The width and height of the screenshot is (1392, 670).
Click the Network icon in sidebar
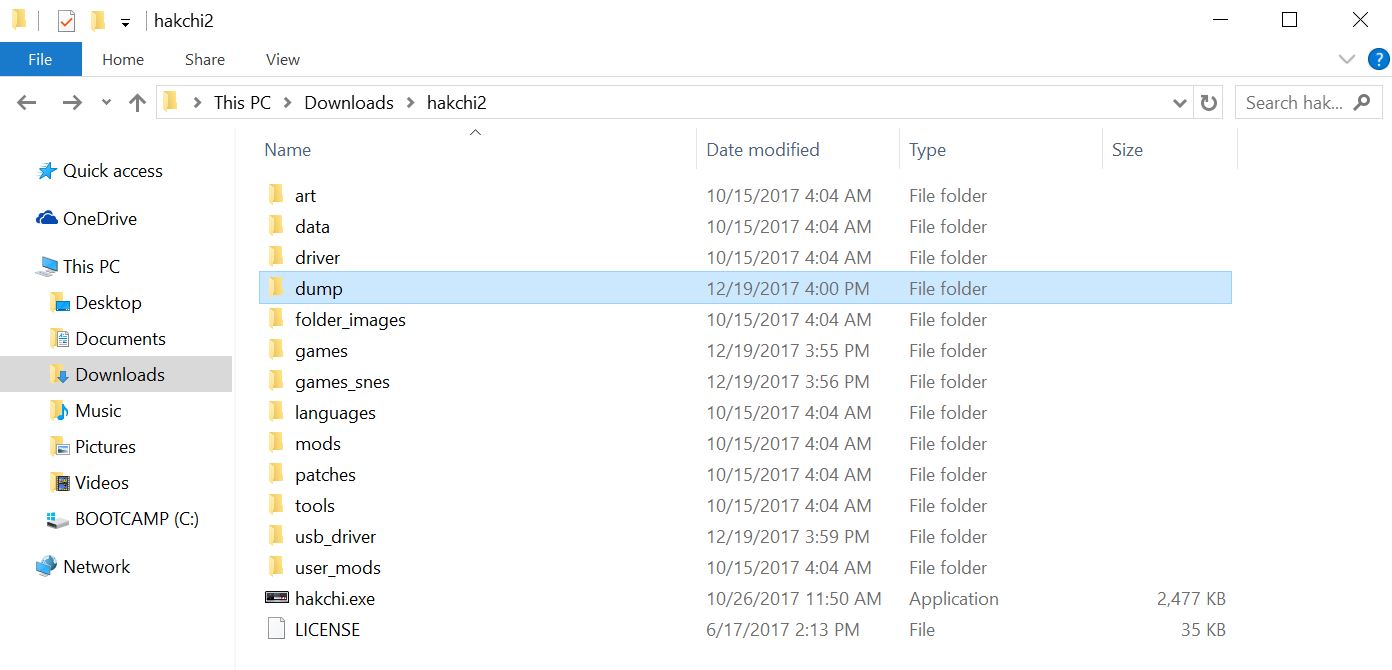(46, 567)
